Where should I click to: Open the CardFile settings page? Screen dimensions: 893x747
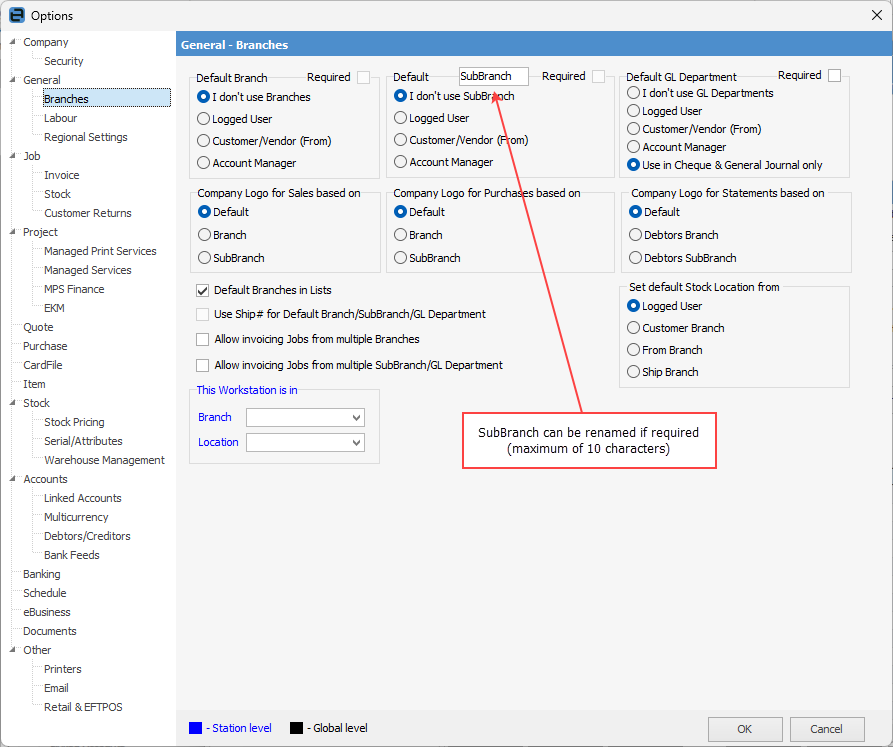point(43,365)
